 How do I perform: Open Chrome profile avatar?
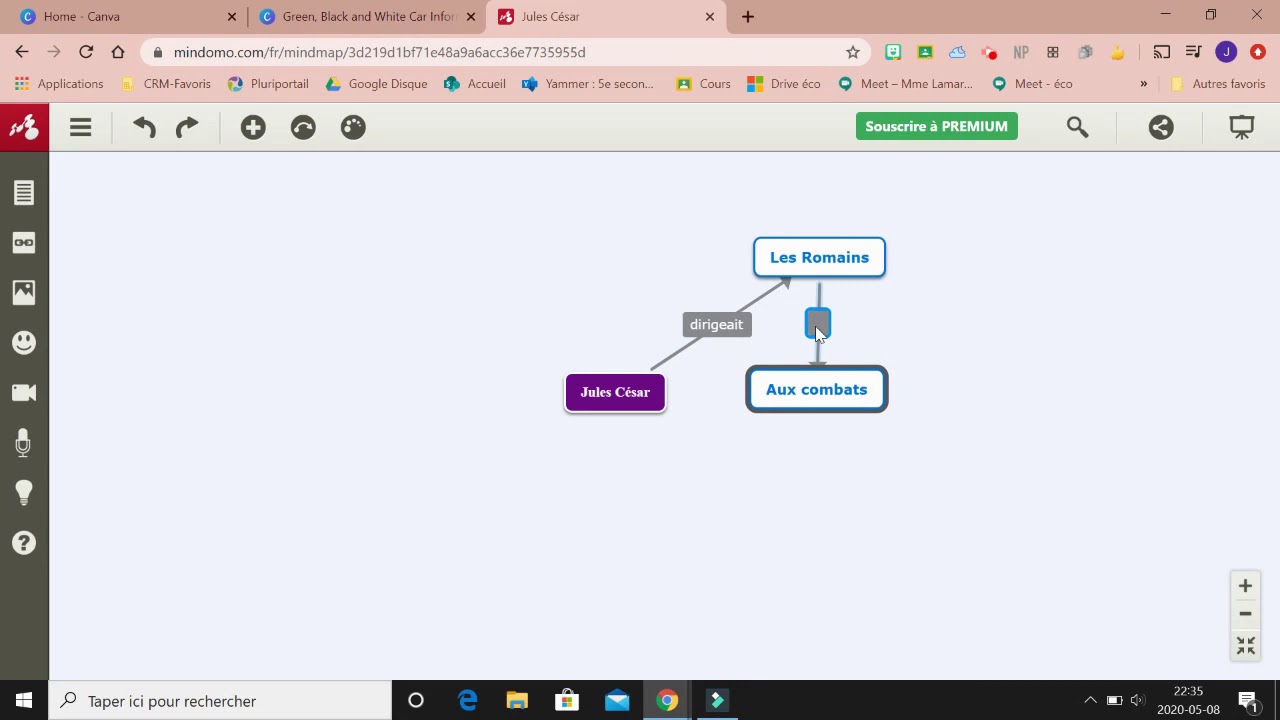pyautogui.click(x=1226, y=52)
